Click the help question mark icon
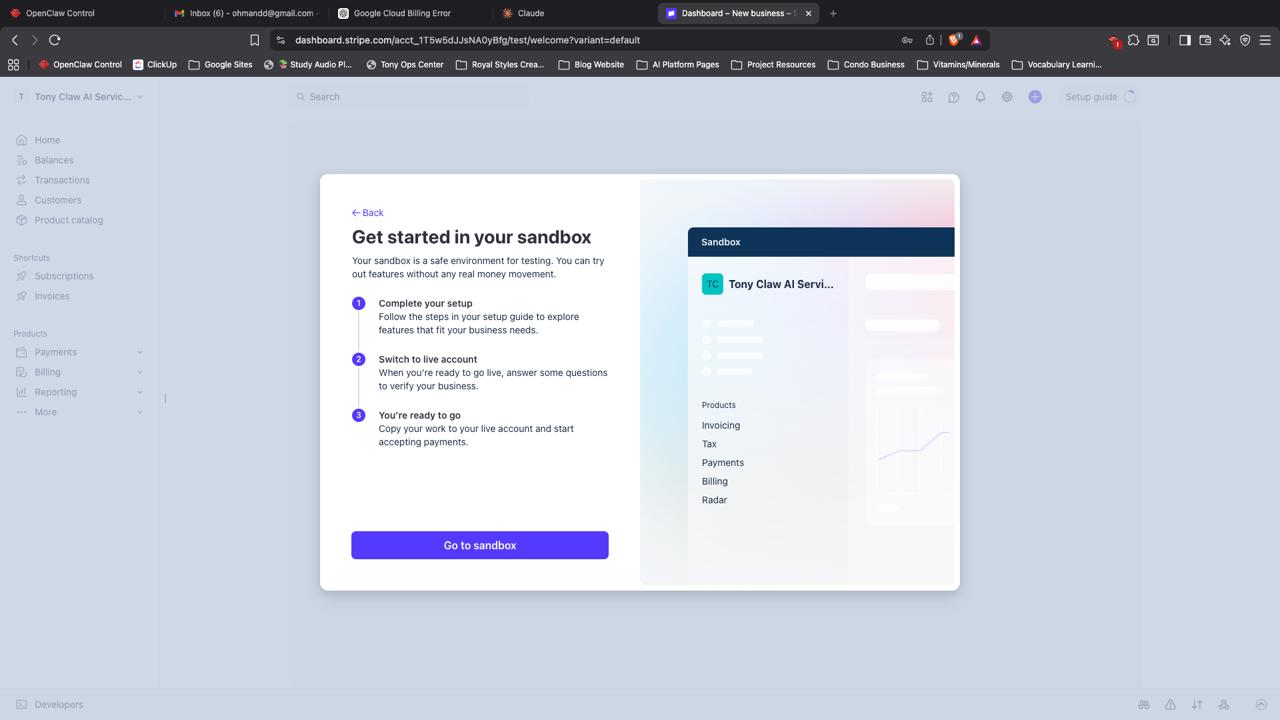 [x=953, y=97]
